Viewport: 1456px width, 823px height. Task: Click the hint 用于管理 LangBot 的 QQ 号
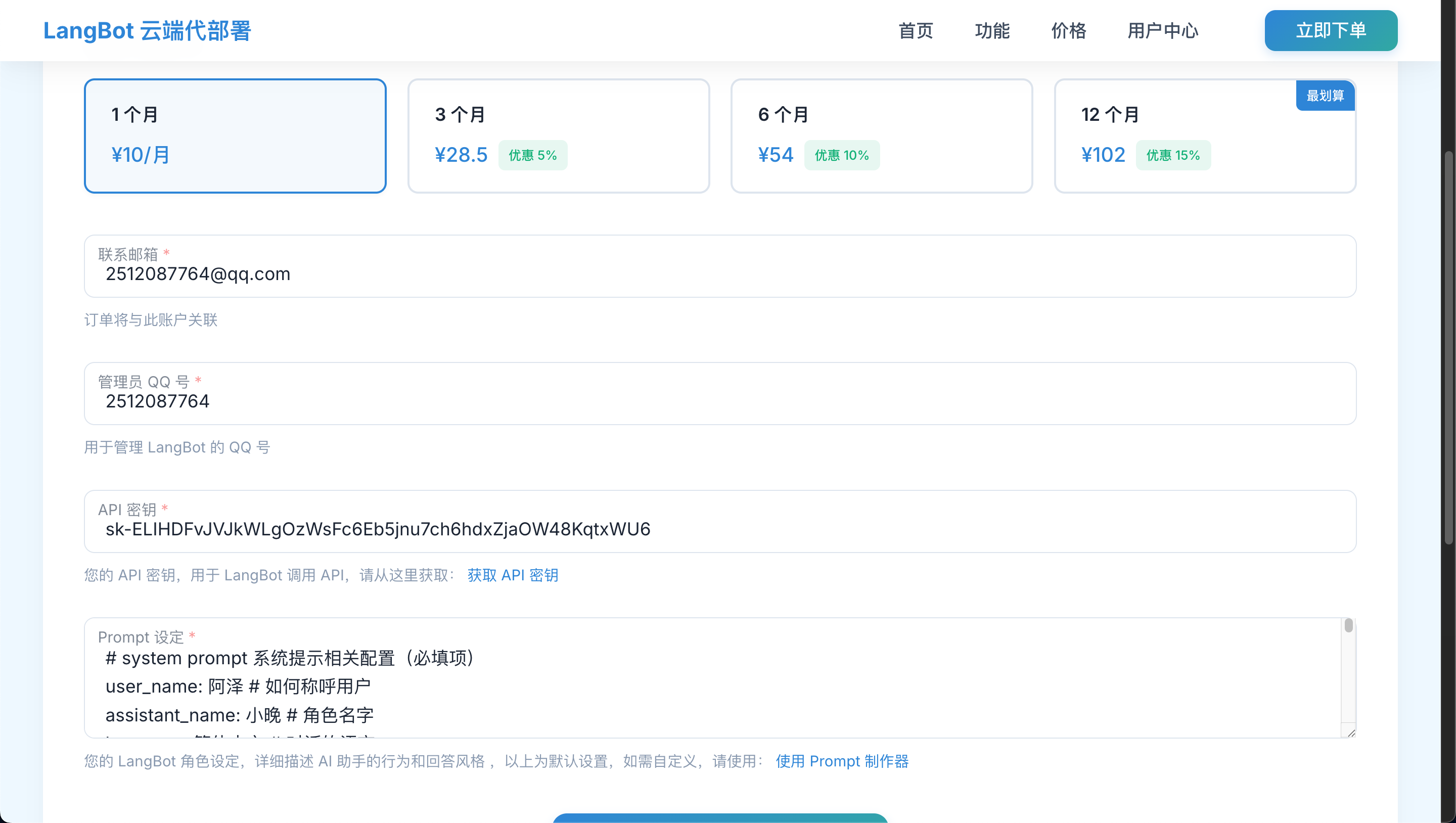[x=177, y=447]
